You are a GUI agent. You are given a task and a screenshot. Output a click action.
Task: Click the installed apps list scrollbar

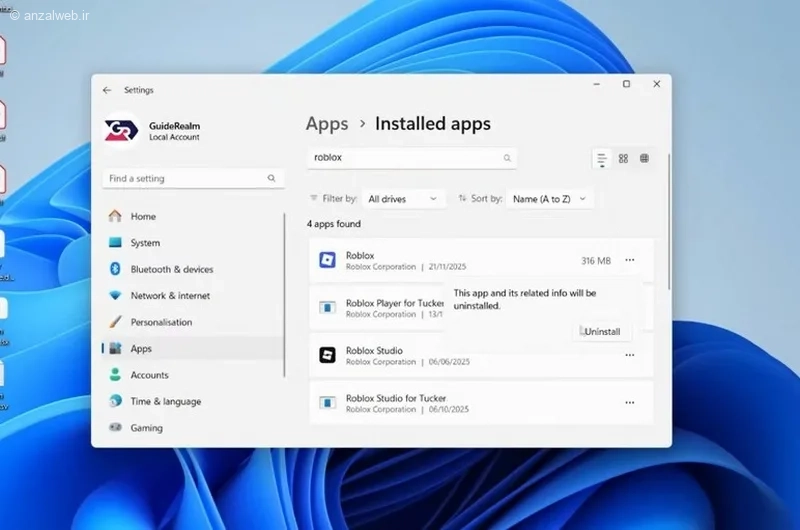point(668,223)
